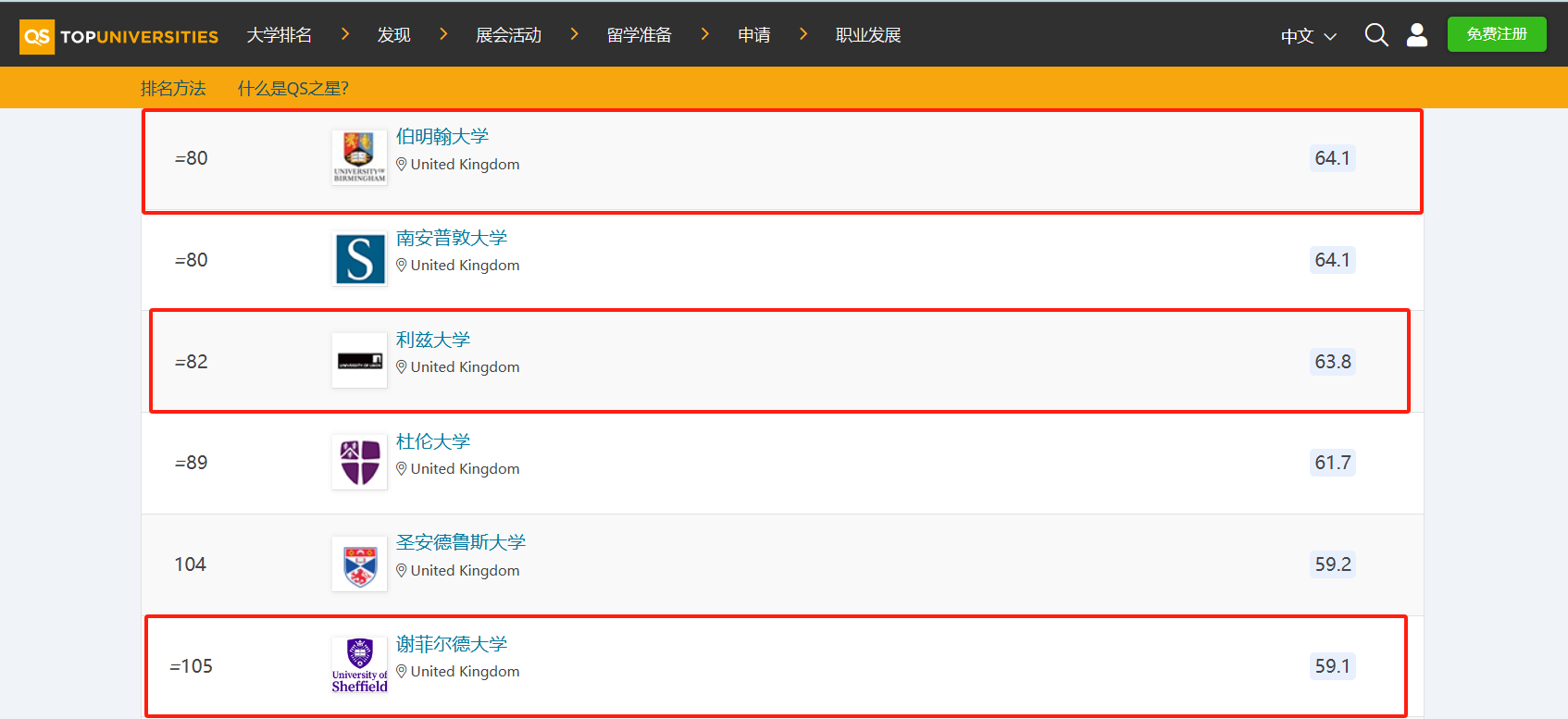Expand the 大学排名 menu arrow
The image size is (1568, 719).
point(345,34)
